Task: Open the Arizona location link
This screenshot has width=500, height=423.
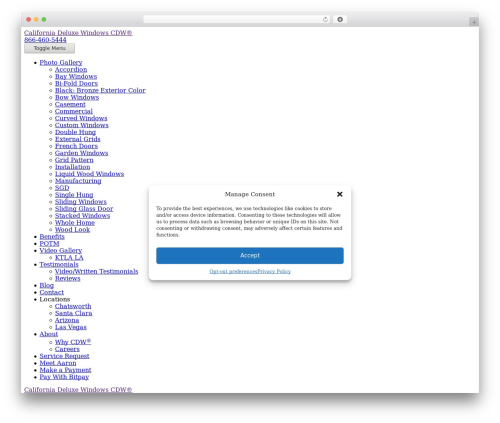Action: [67, 320]
